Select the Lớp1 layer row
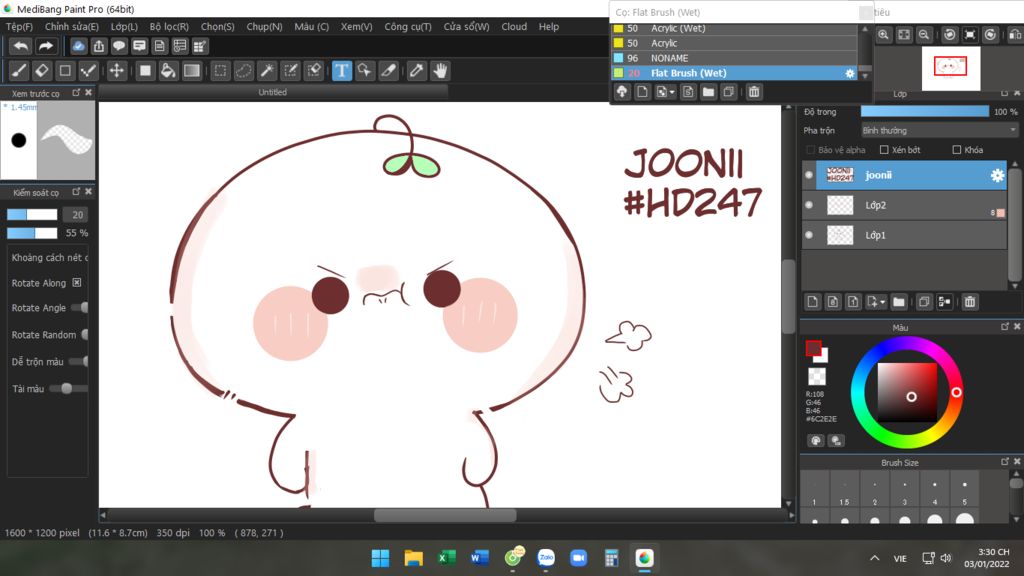 tap(904, 235)
